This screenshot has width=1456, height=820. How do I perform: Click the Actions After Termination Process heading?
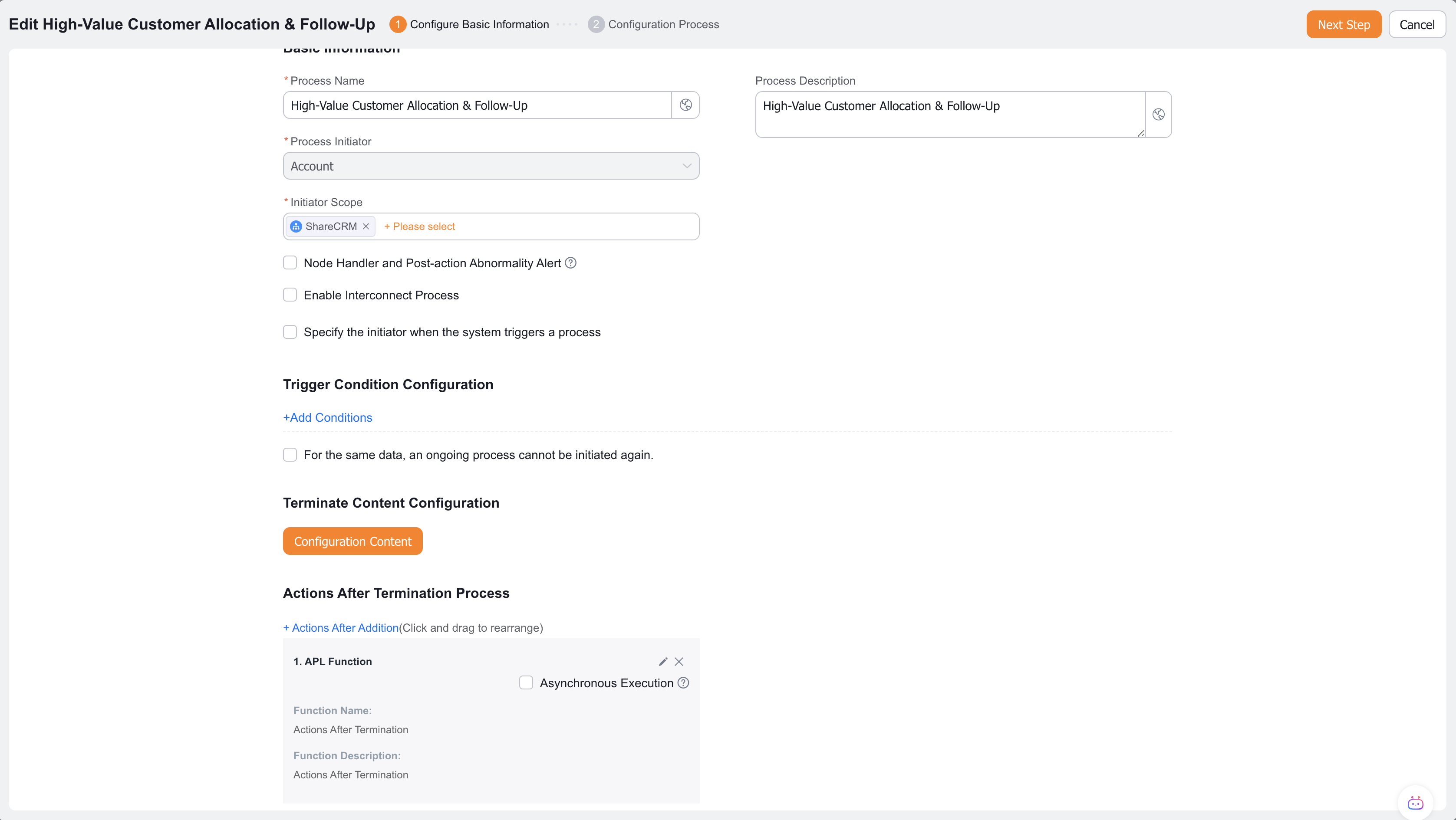pos(396,593)
